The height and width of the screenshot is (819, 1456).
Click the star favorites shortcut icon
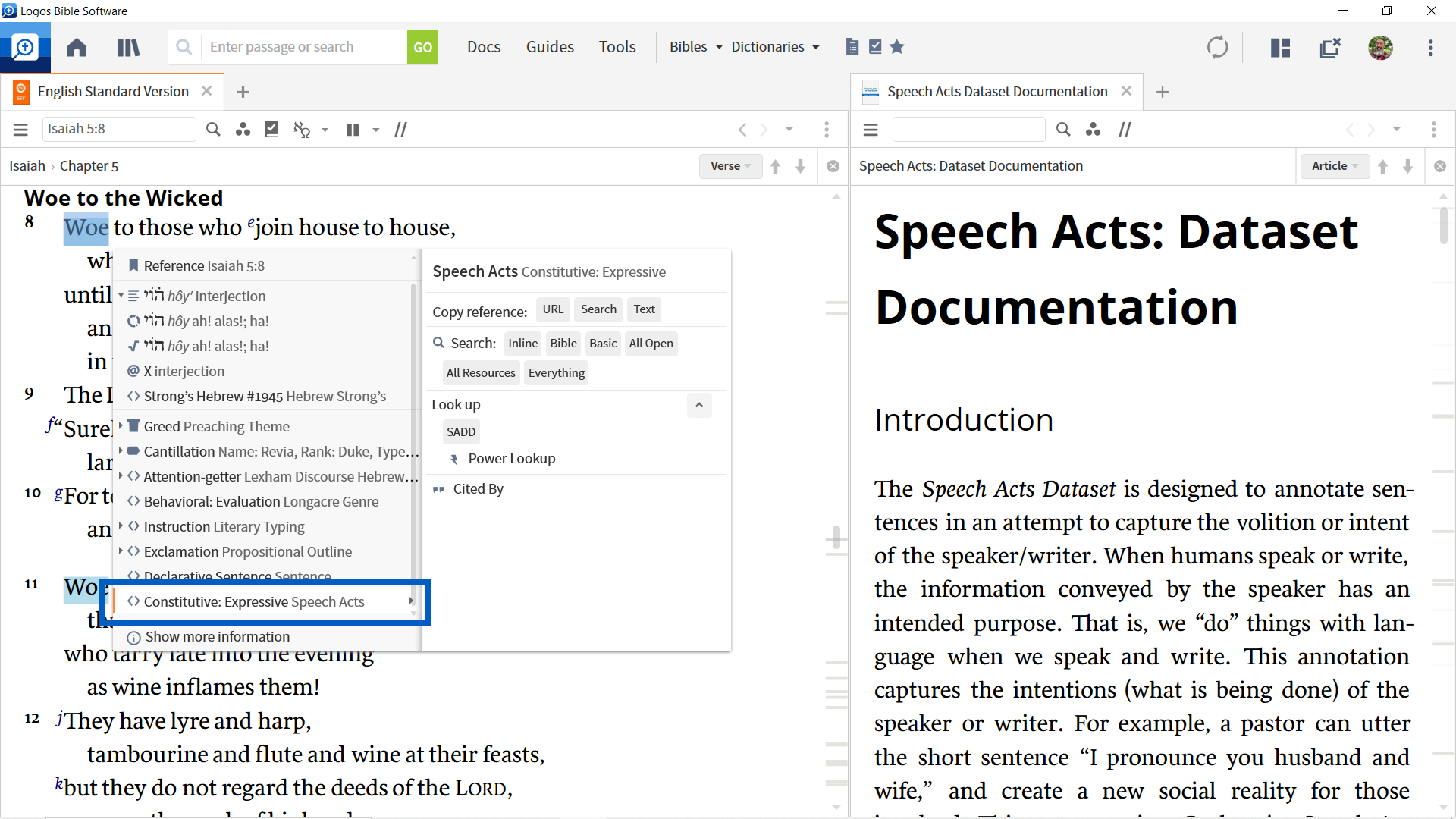pos(897,47)
